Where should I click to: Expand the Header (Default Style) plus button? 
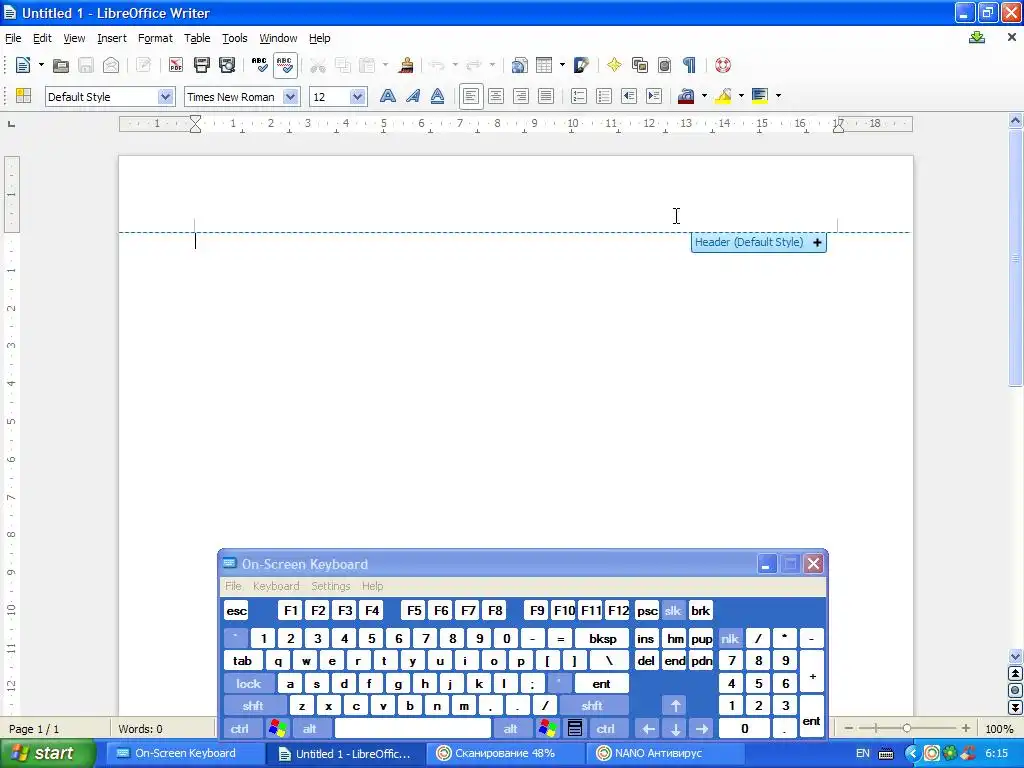(x=817, y=242)
